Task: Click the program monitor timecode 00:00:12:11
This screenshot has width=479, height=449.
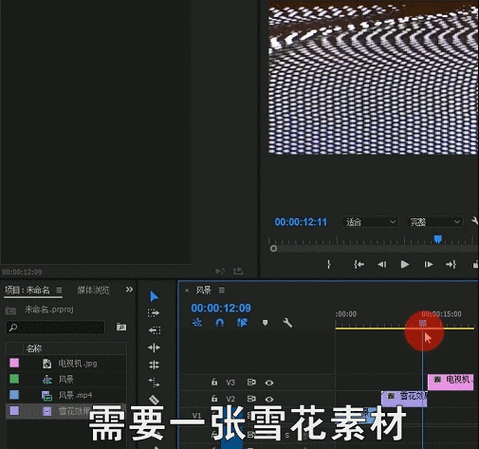Action: tap(301, 222)
